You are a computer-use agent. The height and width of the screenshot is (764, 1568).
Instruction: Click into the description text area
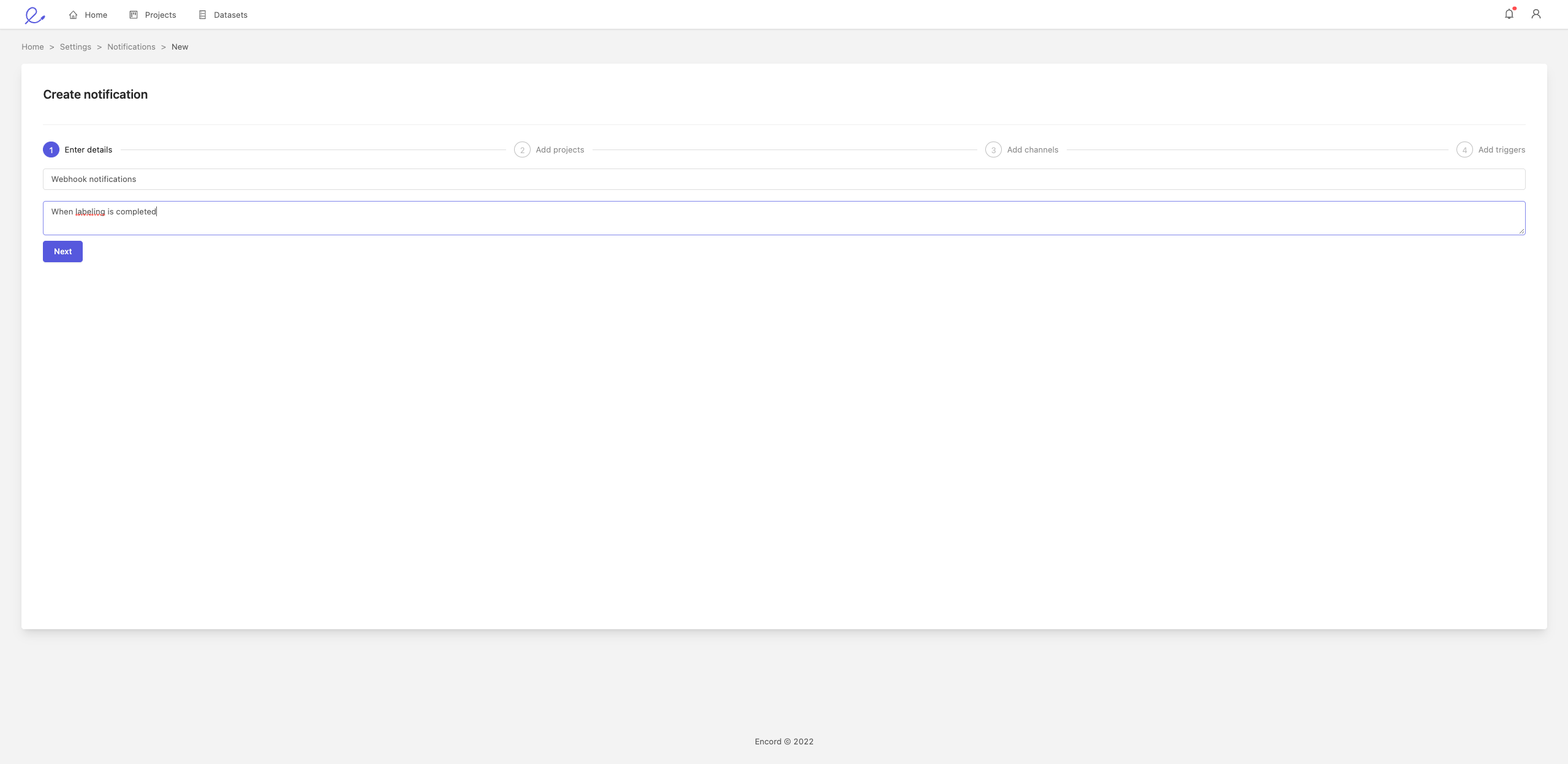[x=784, y=218]
